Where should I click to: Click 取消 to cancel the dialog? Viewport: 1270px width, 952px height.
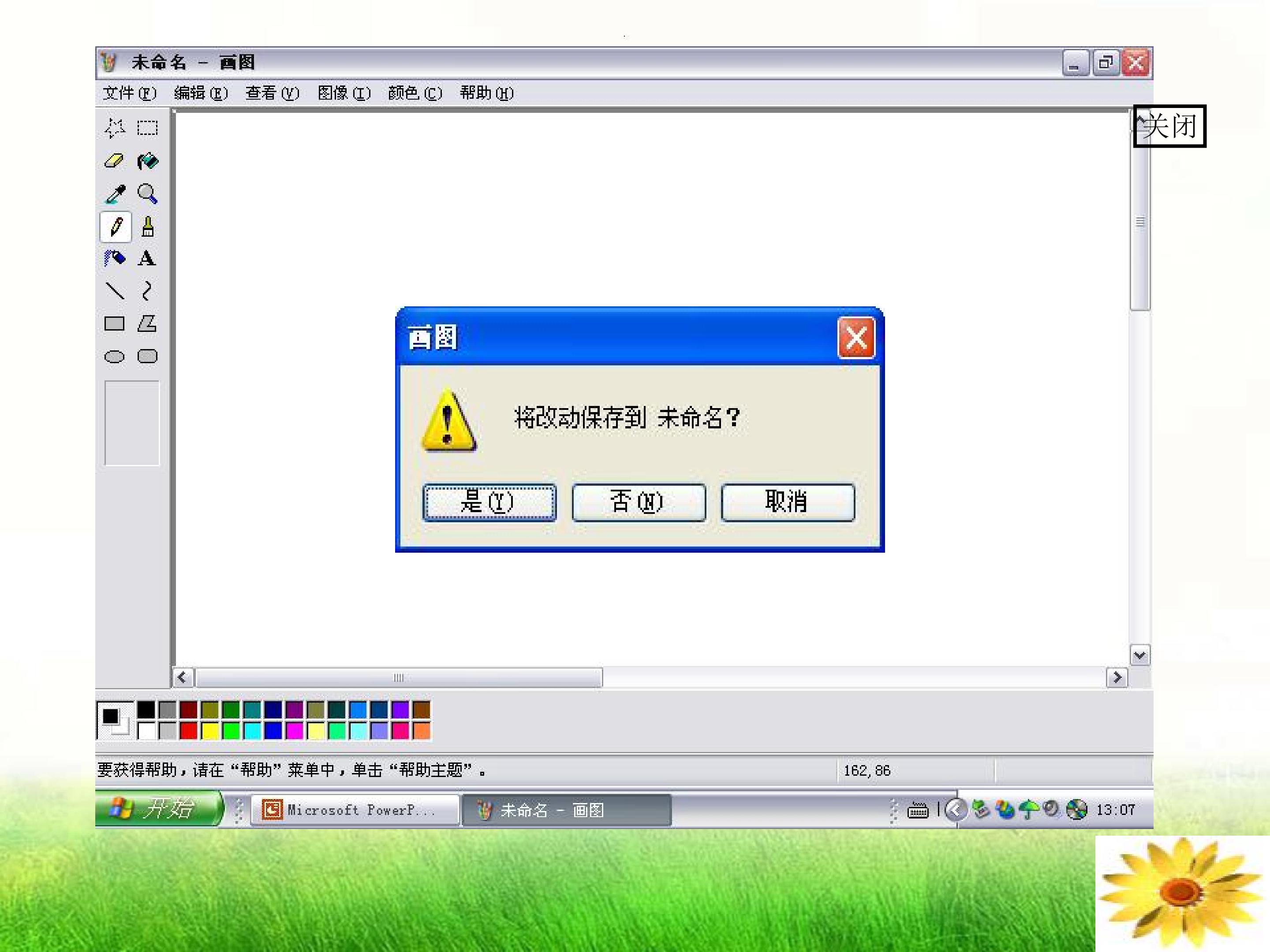[x=788, y=502]
